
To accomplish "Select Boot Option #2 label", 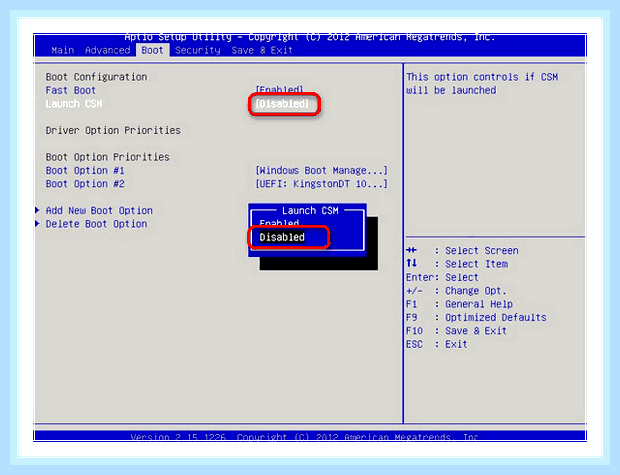I will click(85, 184).
